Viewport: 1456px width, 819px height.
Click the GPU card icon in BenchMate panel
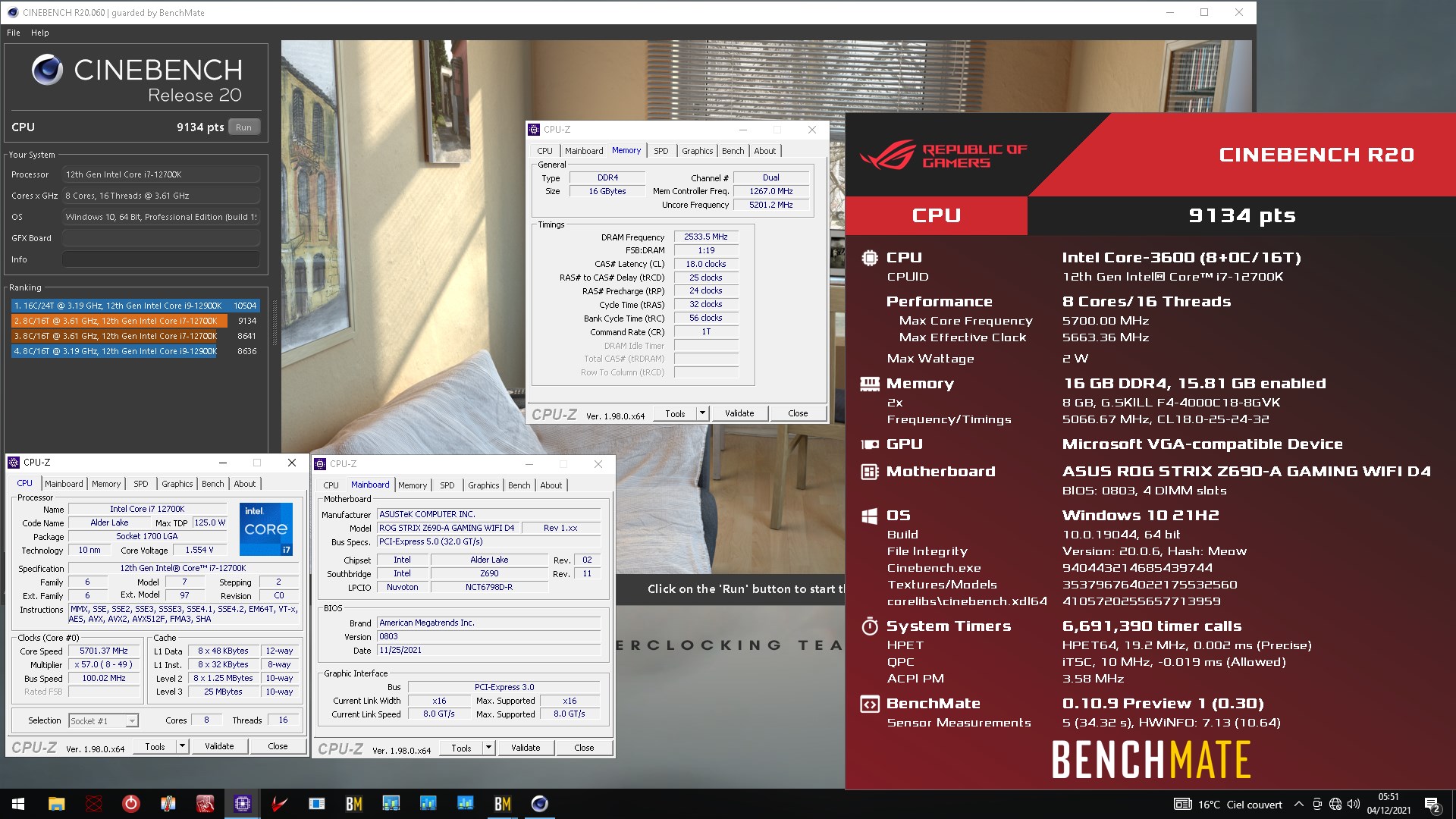(x=870, y=444)
